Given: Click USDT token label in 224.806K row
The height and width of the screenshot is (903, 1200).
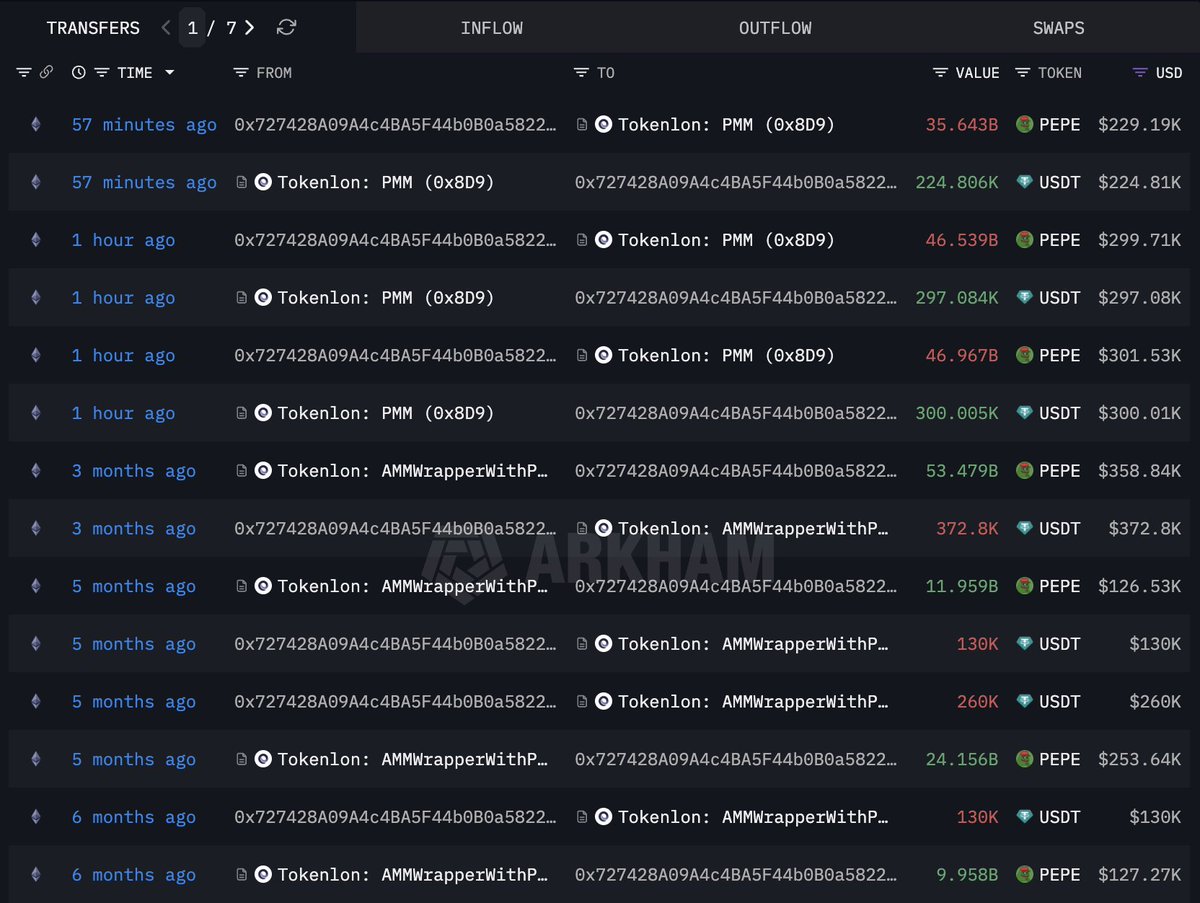Looking at the screenshot, I should point(1059,182).
